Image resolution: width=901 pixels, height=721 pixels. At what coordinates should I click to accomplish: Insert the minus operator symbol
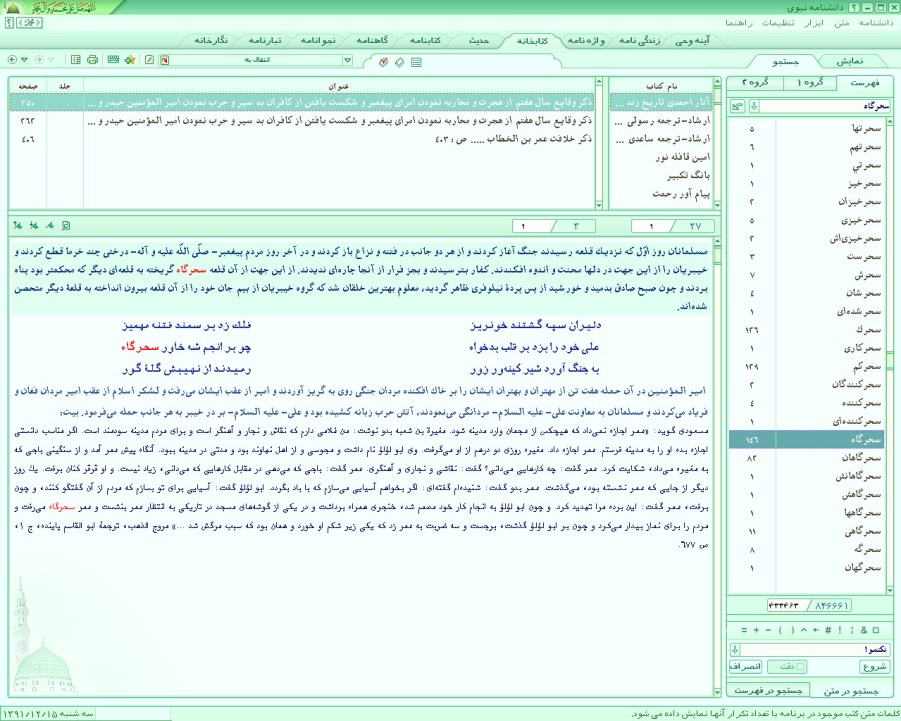tap(768, 630)
